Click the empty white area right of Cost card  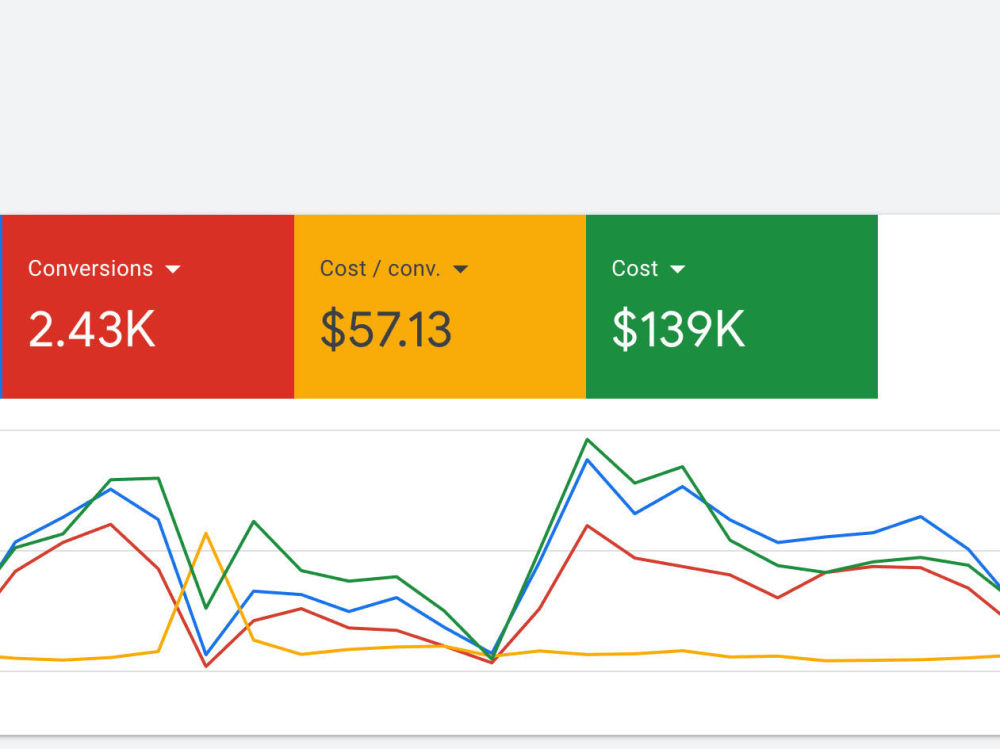[x=939, y=306]
